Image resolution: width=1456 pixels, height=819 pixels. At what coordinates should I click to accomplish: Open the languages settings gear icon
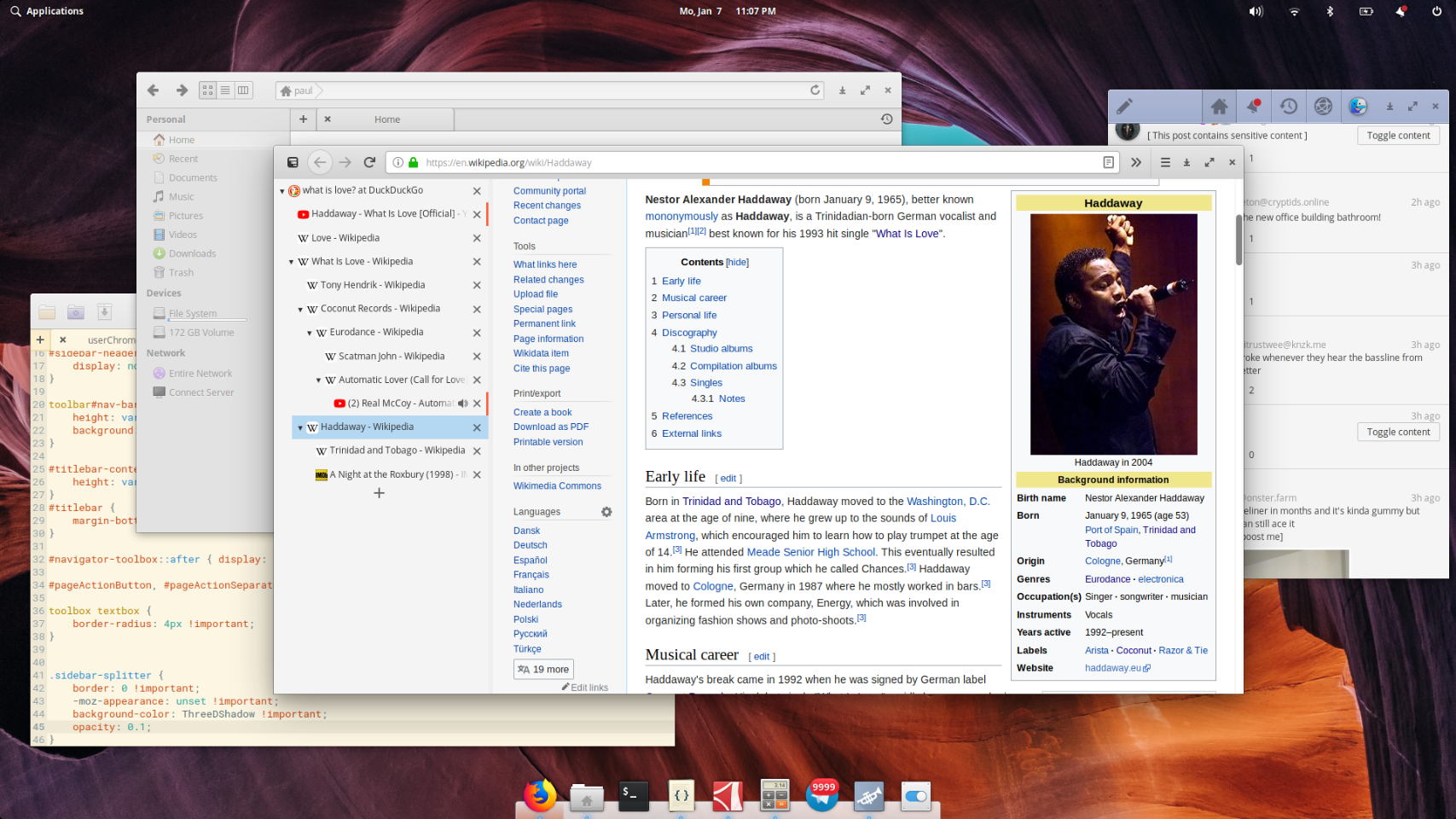tap(606, 512)
